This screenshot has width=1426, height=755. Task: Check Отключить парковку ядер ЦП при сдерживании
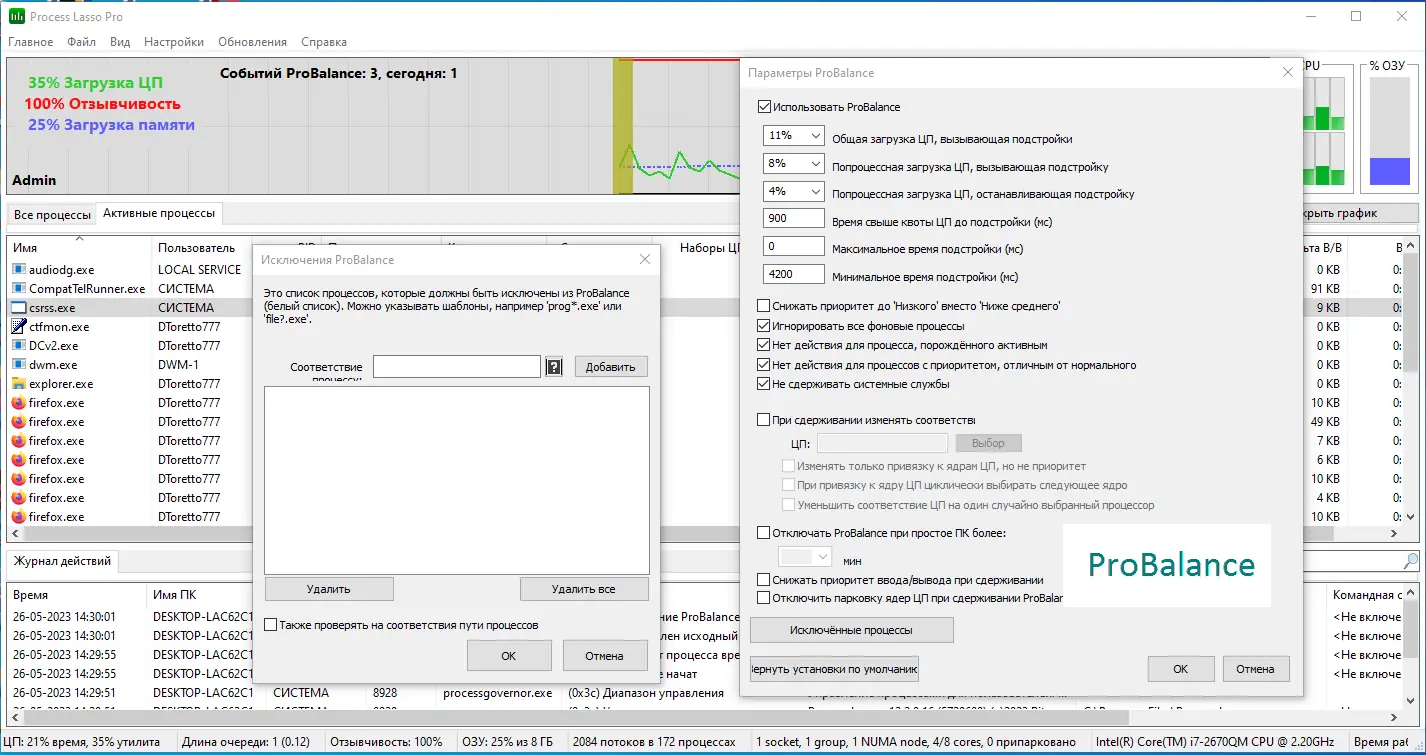(x=765, y=598)
